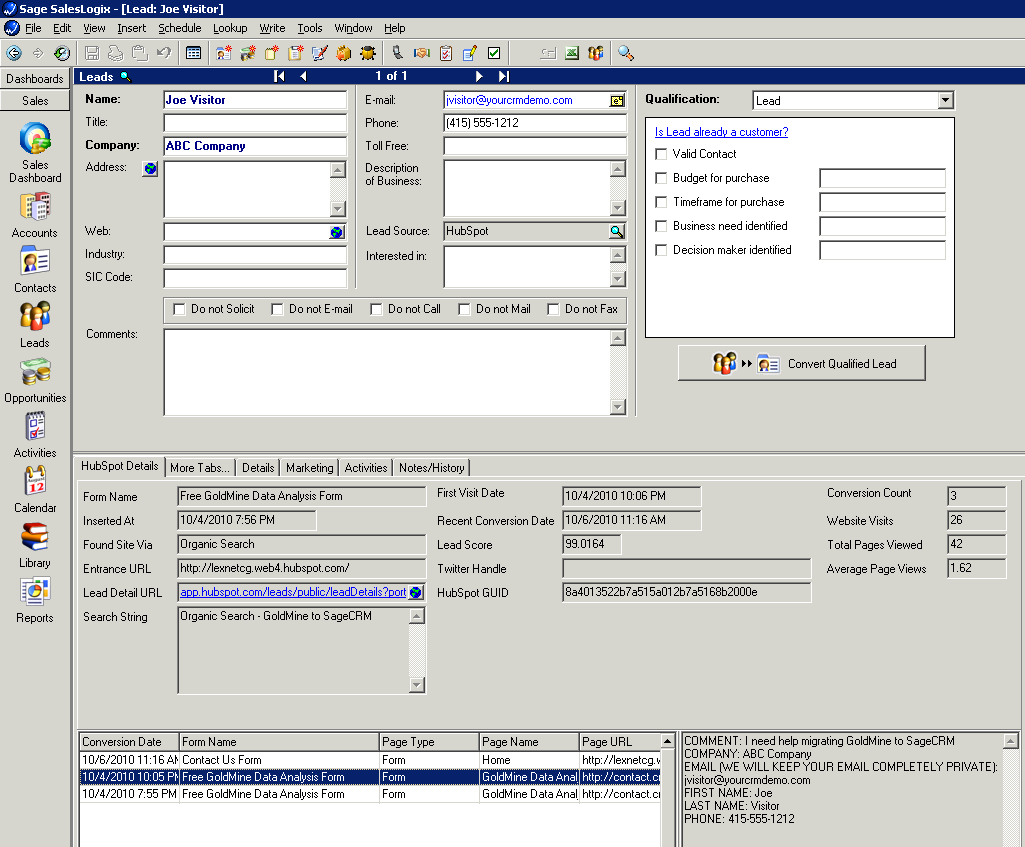Tick the Timeframe for purchase checkbox

(x=661, y=203)
